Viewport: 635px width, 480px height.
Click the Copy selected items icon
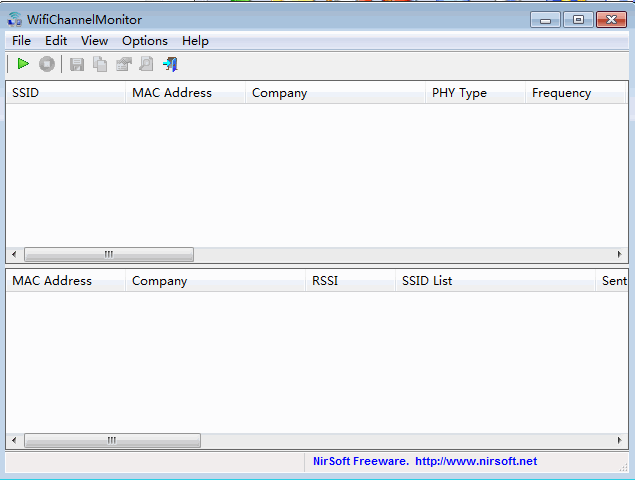100,64
